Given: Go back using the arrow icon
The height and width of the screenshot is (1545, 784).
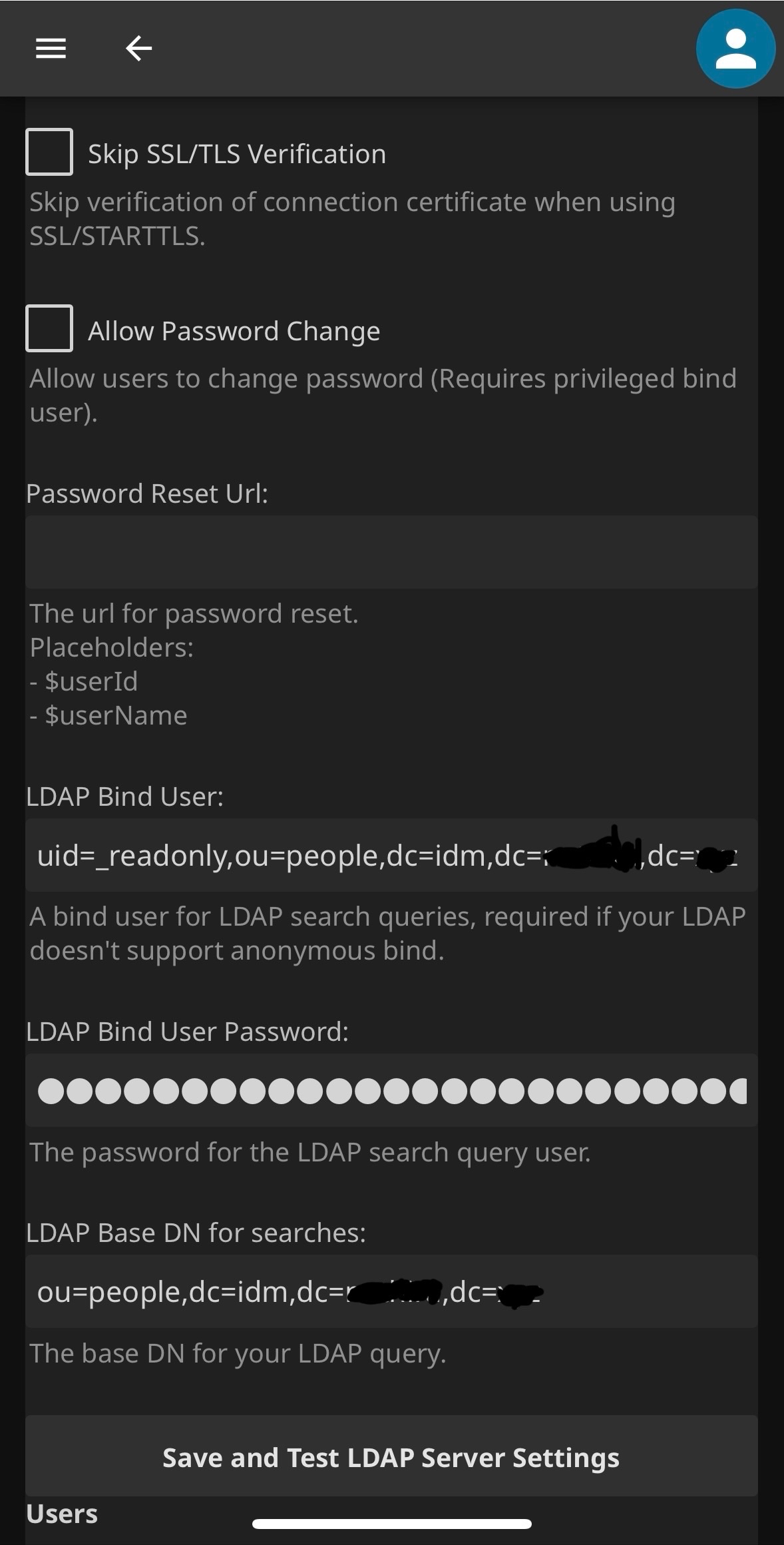Looking at the screenshot, I should (x=138, y=49).
